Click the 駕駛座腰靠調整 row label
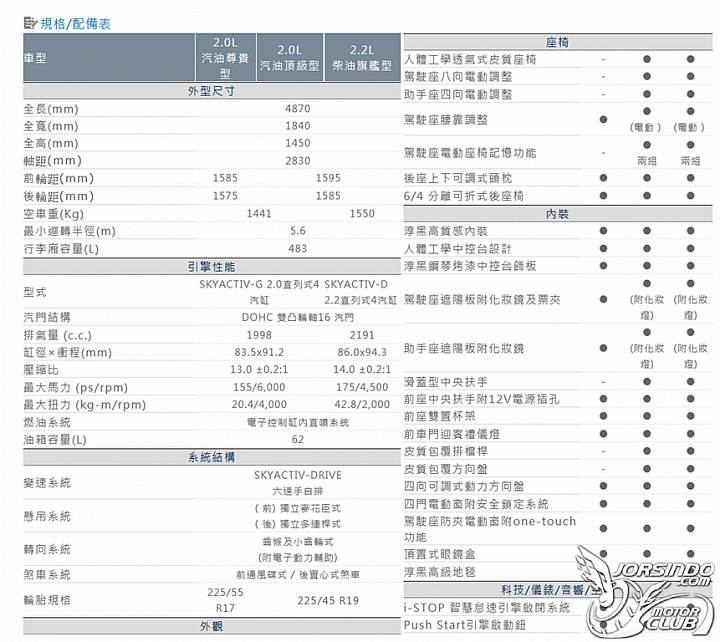720x642 pixels. (446, 120)
